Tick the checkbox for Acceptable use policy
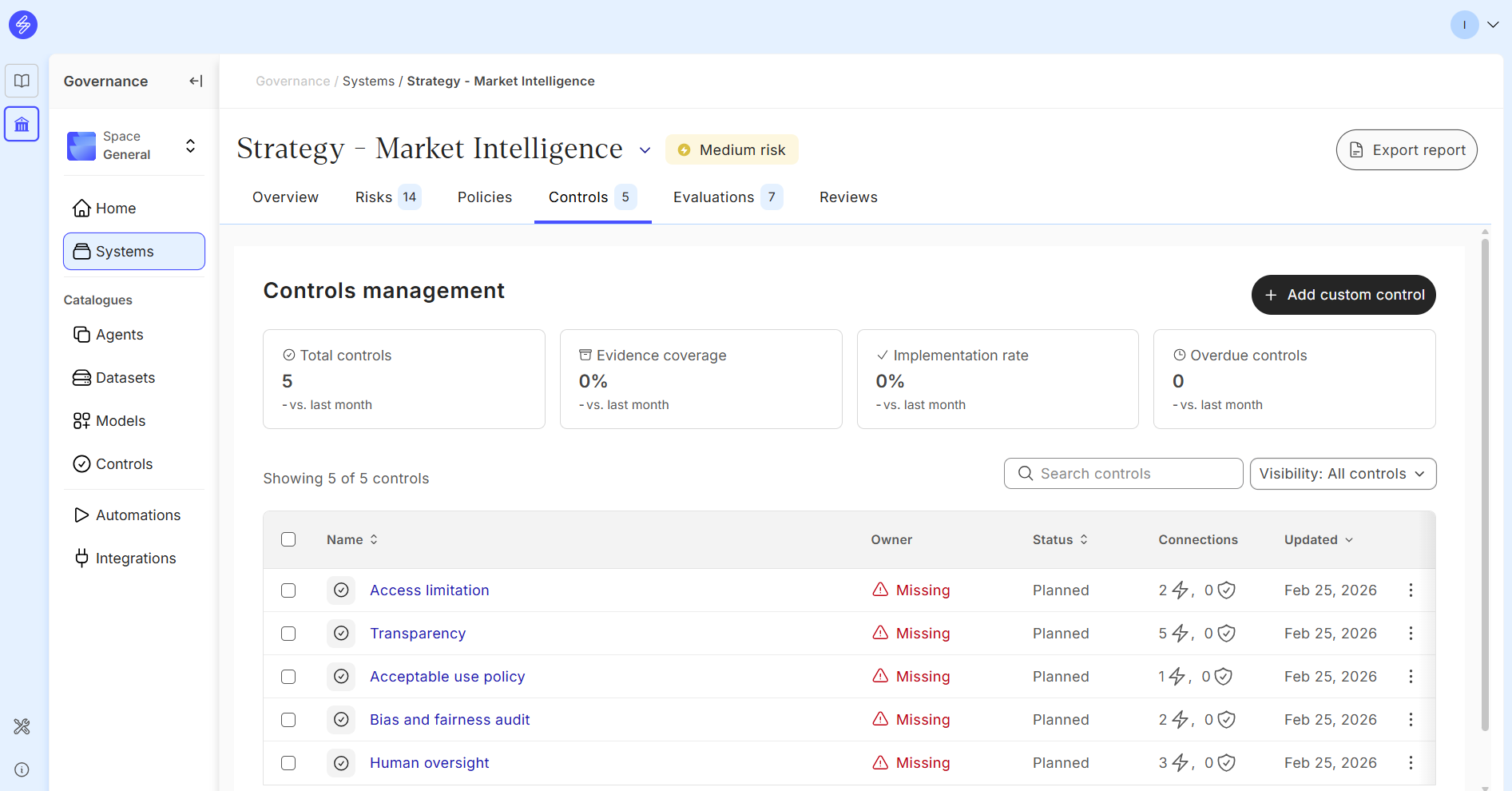Image resolution: width=1512 pixels, height=791 pixels. click(288, 677)
